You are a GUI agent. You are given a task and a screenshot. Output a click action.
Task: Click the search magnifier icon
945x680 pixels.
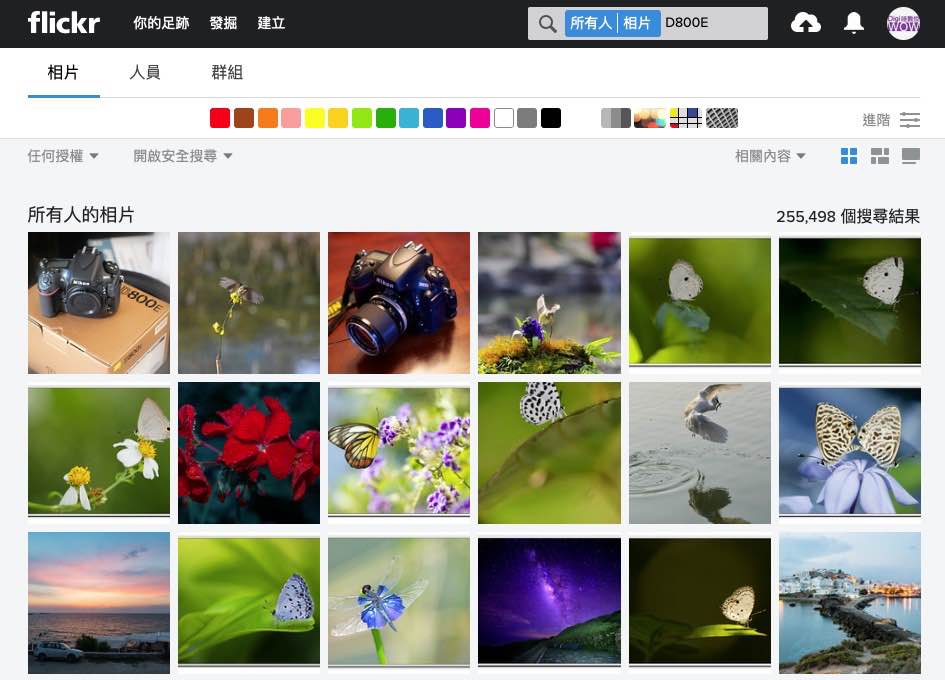[547, 23]
